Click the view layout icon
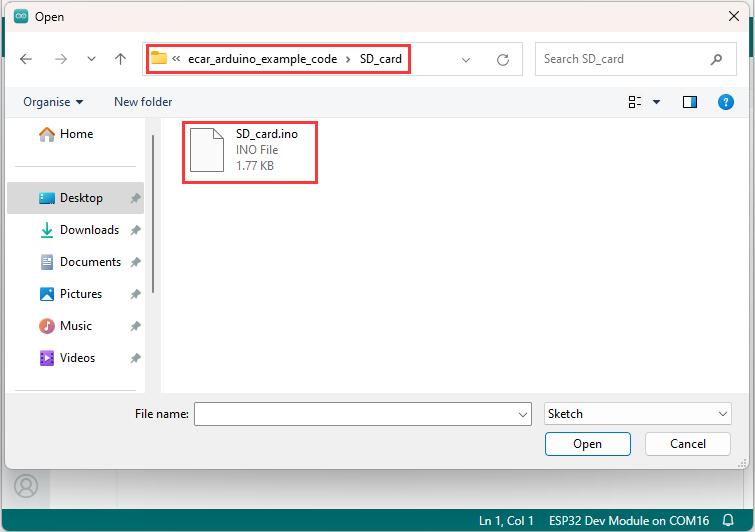 click(635, 102)
